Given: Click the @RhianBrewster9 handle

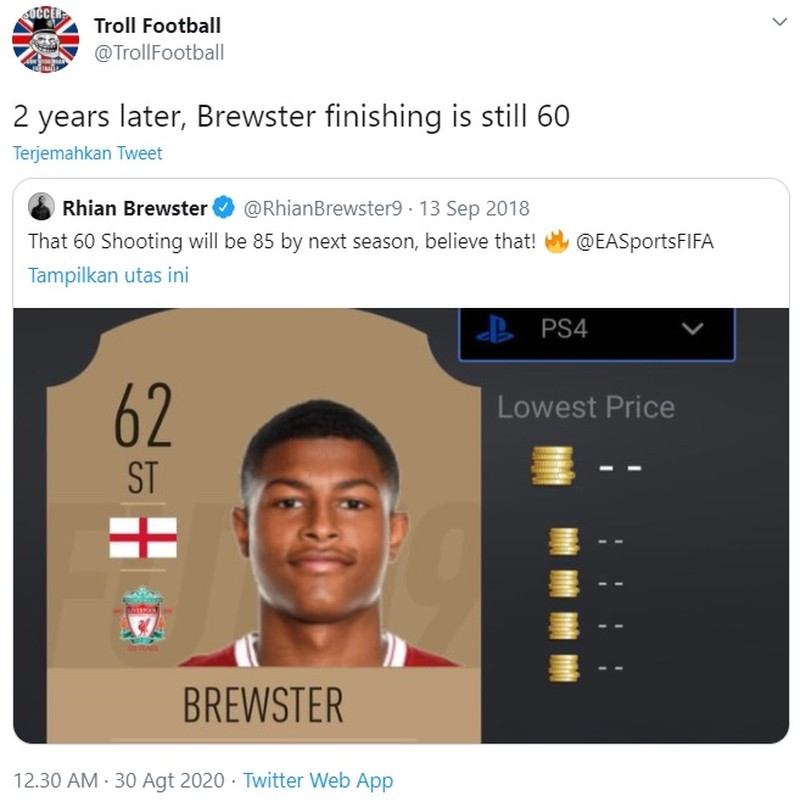Looking at the screenshot, I should click(x=323, y=208).
